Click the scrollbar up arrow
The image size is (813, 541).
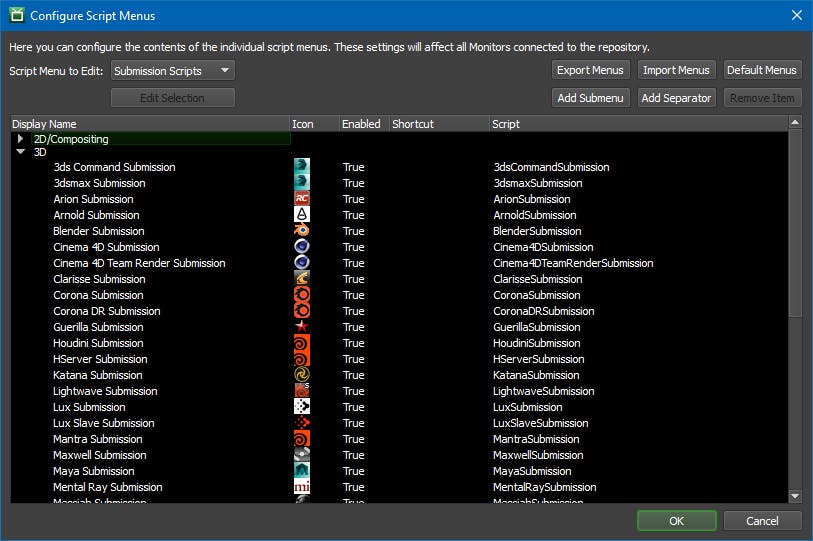coord(795,122)
